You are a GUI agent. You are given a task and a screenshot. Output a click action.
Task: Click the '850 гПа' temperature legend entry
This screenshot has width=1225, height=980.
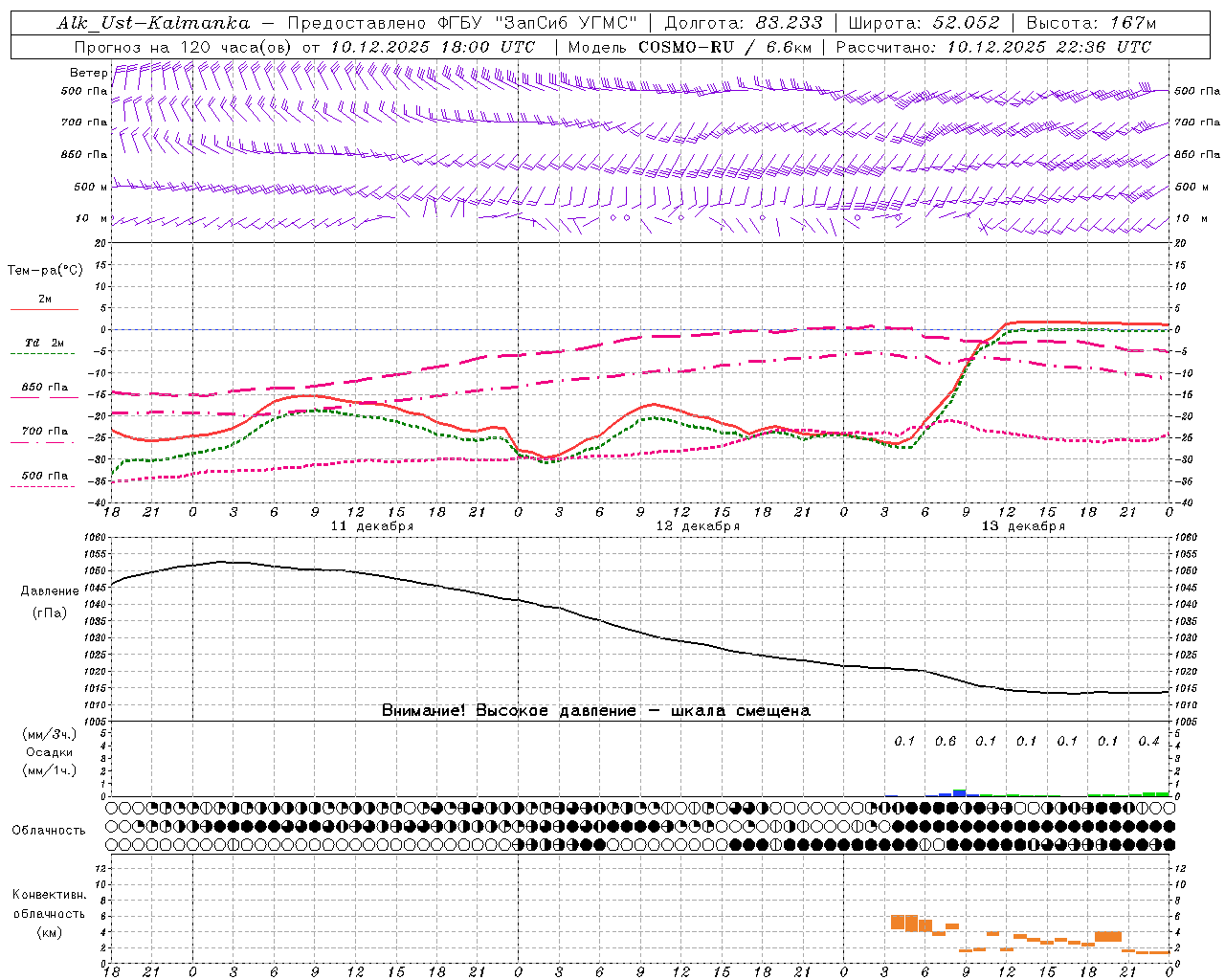click(x=45, y=388)
